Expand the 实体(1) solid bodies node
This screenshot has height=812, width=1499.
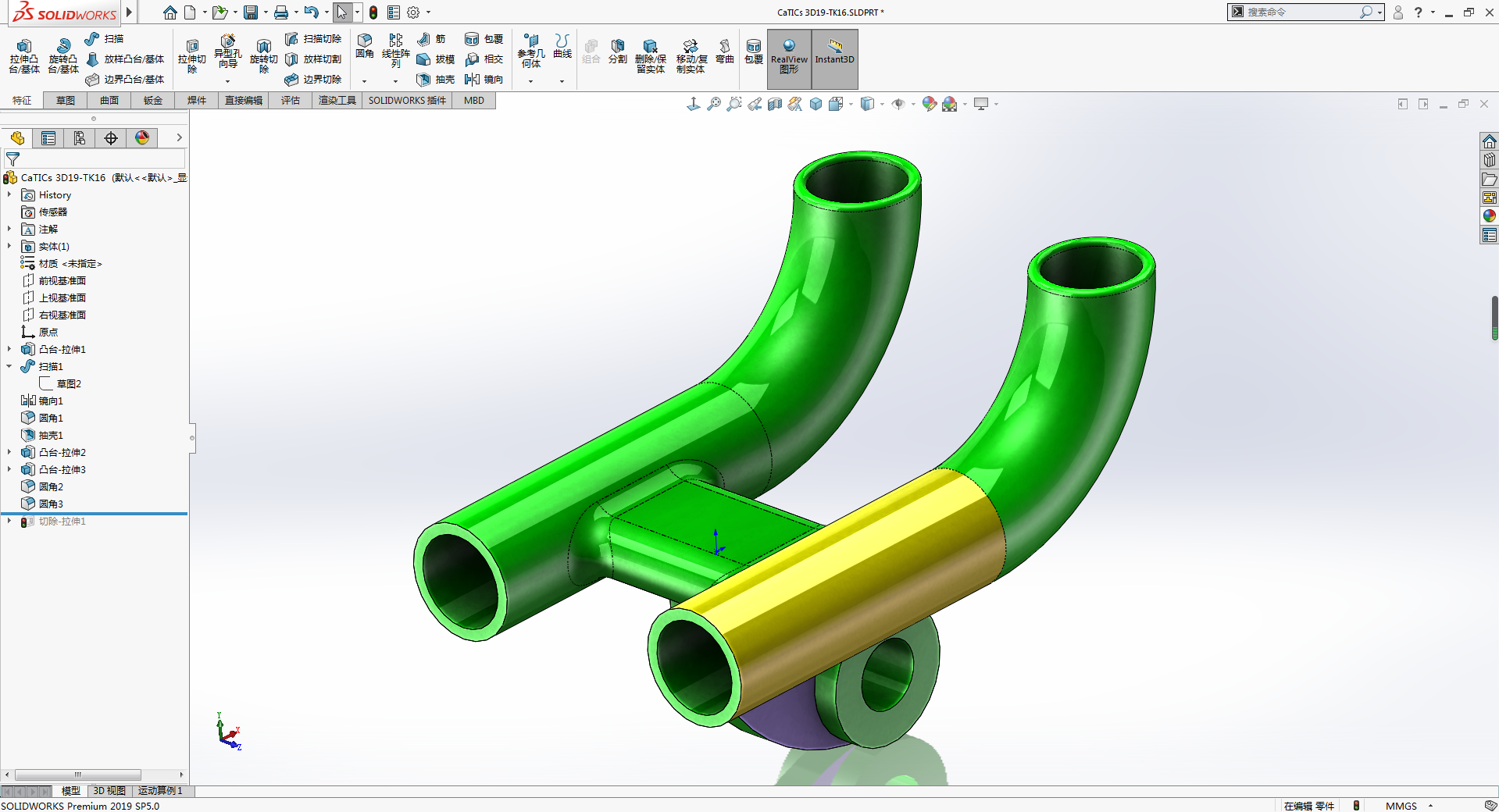pos(9,247)
